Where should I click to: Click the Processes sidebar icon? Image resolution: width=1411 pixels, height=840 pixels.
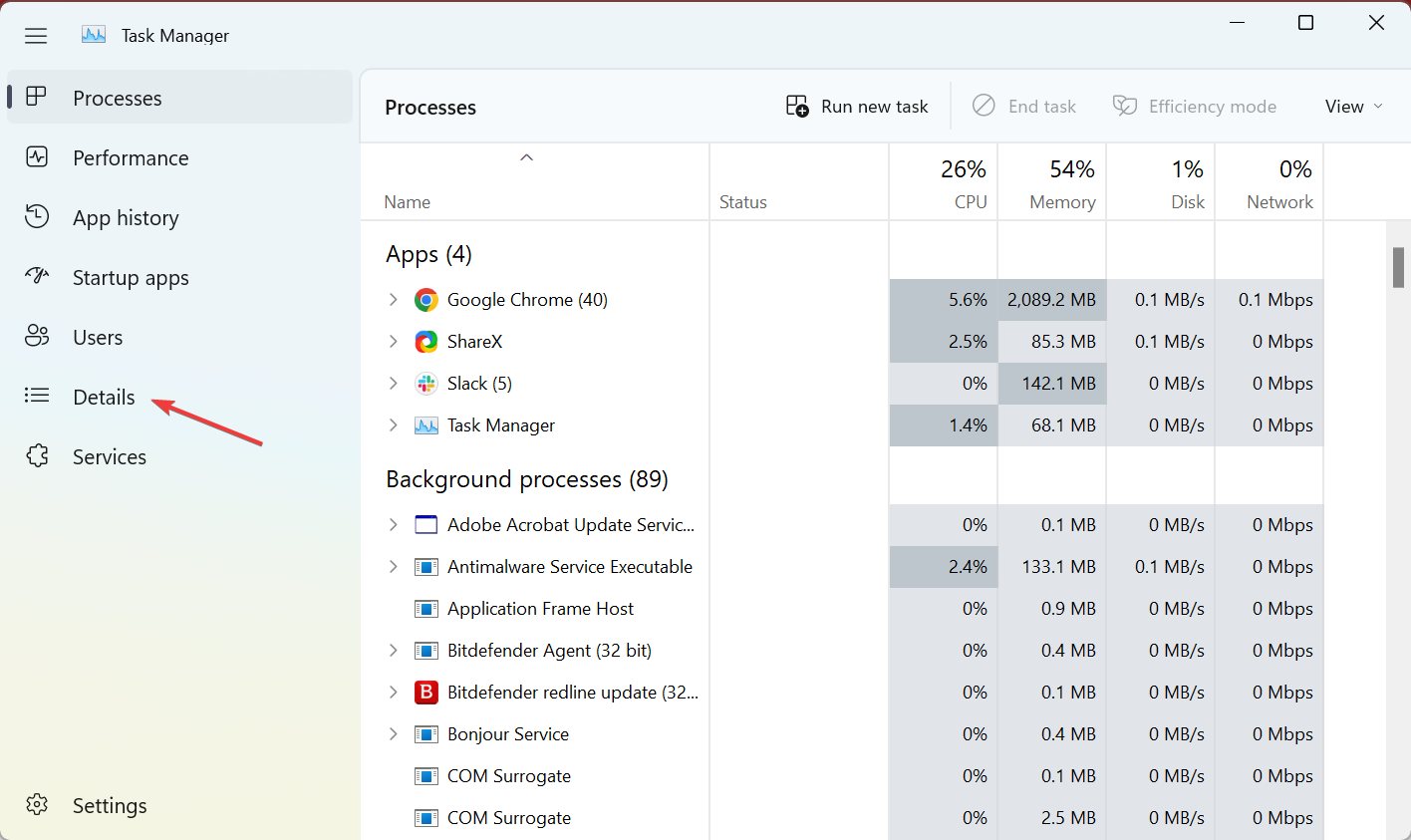coord(37,97)
